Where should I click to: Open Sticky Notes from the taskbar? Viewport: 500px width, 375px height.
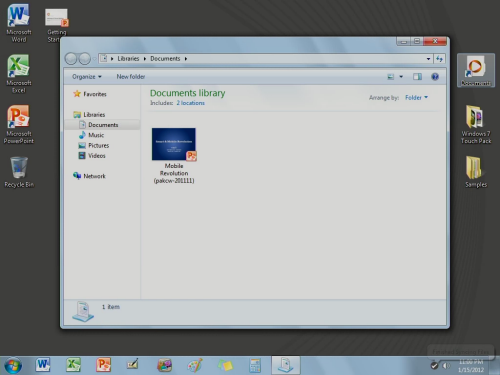pos(225,365)
